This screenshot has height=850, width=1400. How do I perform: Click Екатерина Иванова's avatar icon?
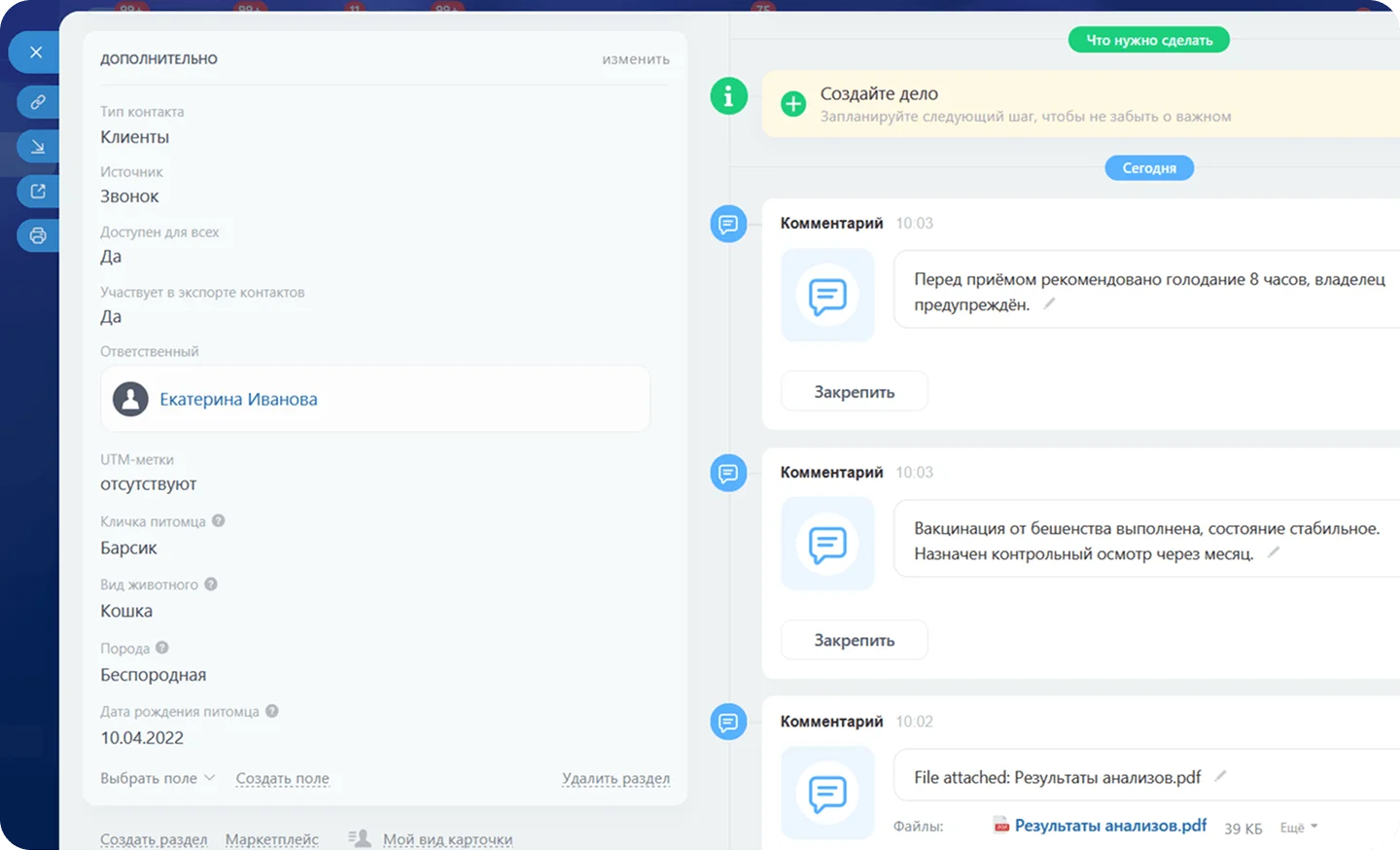[x=130, y=399]
